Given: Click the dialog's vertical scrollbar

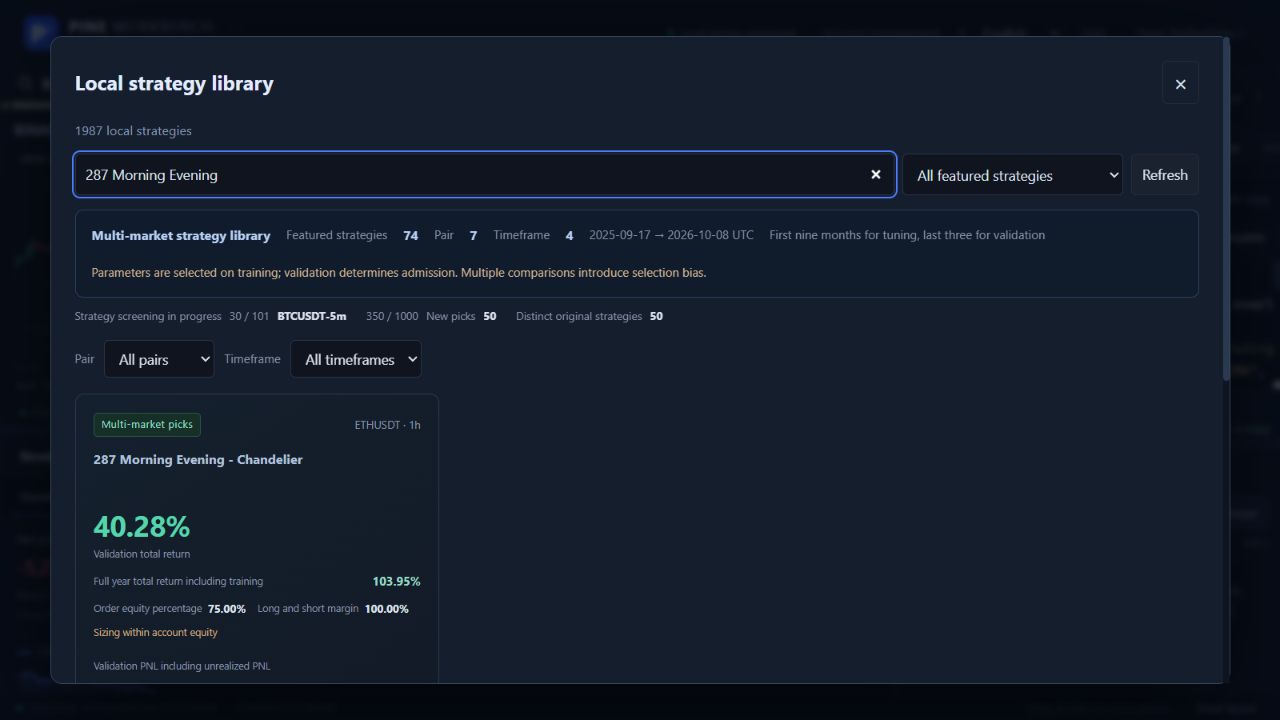Looking at the screenshot, I should coord(1226,210).
